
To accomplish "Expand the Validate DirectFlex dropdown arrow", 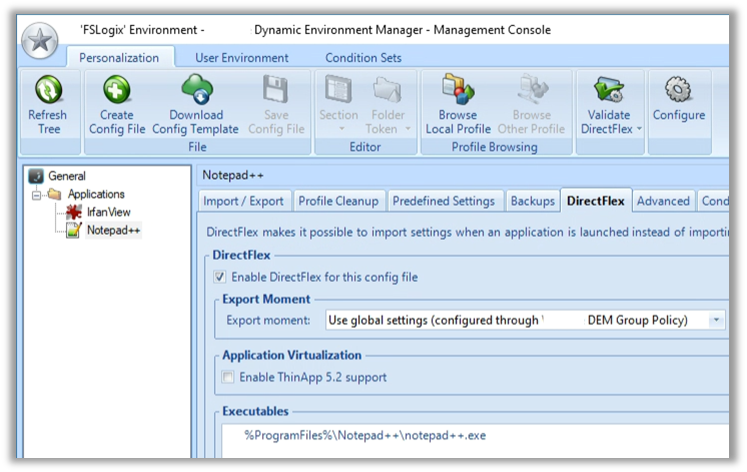I will pos(639,129).
